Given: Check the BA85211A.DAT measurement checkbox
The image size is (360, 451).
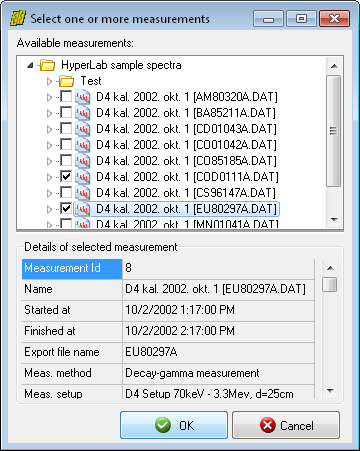Looking at the screenshot, I should tap(66, 113).
